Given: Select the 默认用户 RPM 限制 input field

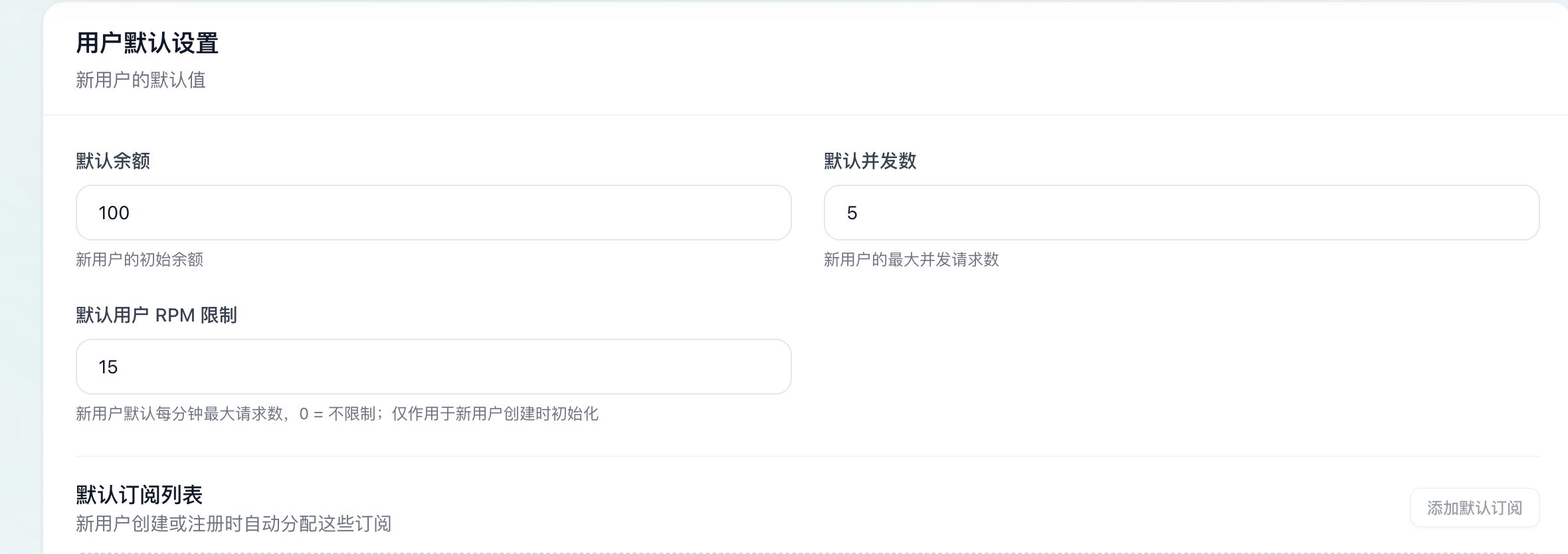Looking at the screenshot, I should (433, 367).
